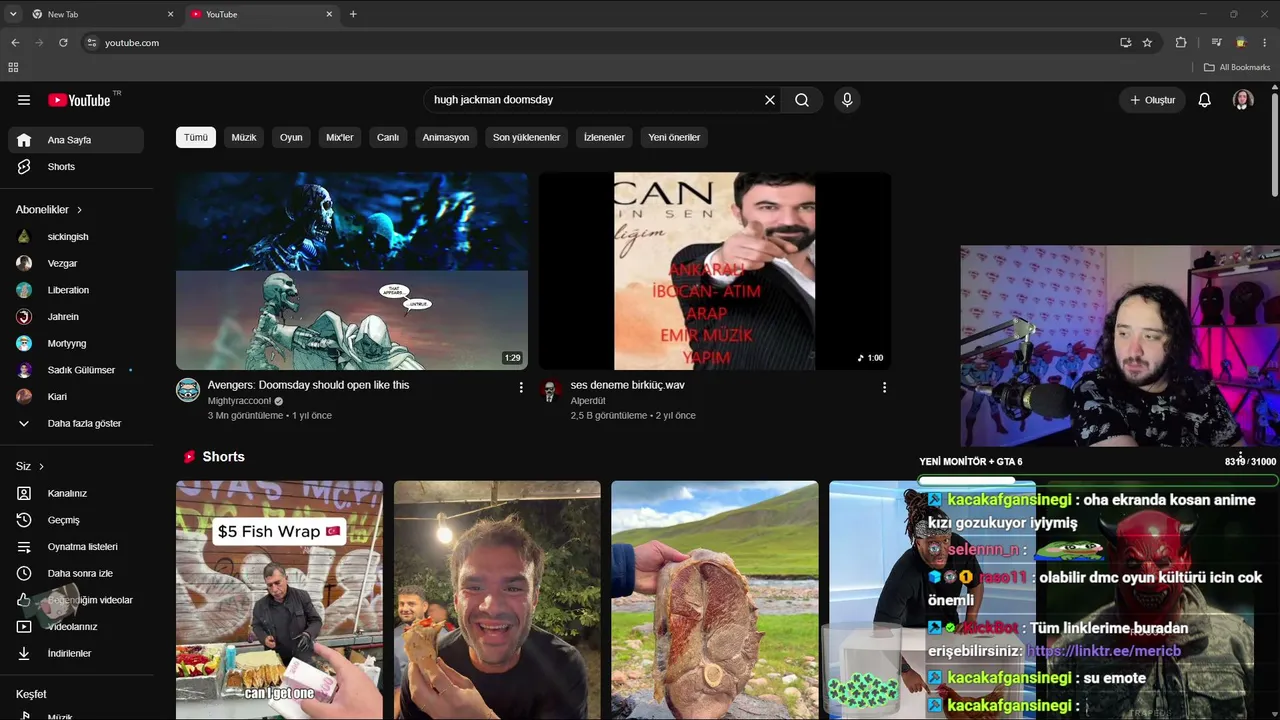Viewport: 1280px width, 720px height.
Task: Open the YouTube account avatar menu
Action: 1243,100
